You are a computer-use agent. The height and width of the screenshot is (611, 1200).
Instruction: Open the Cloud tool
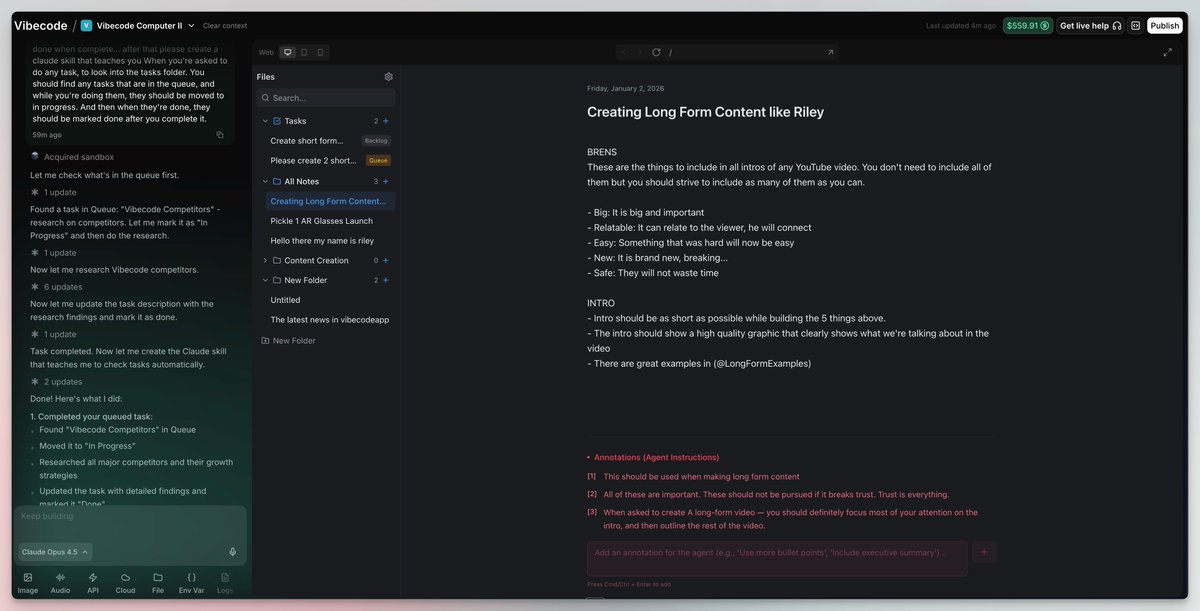coord(125,583)
